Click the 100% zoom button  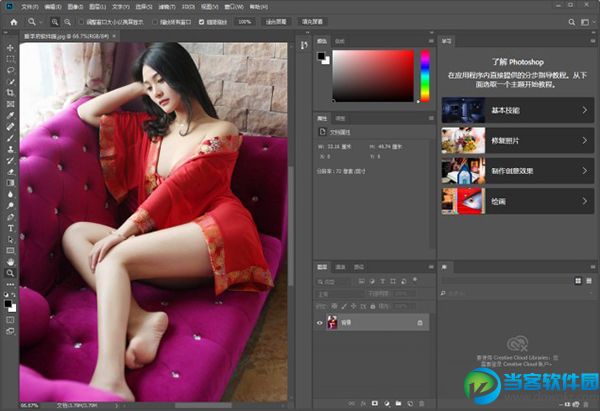tap(245, 20)
